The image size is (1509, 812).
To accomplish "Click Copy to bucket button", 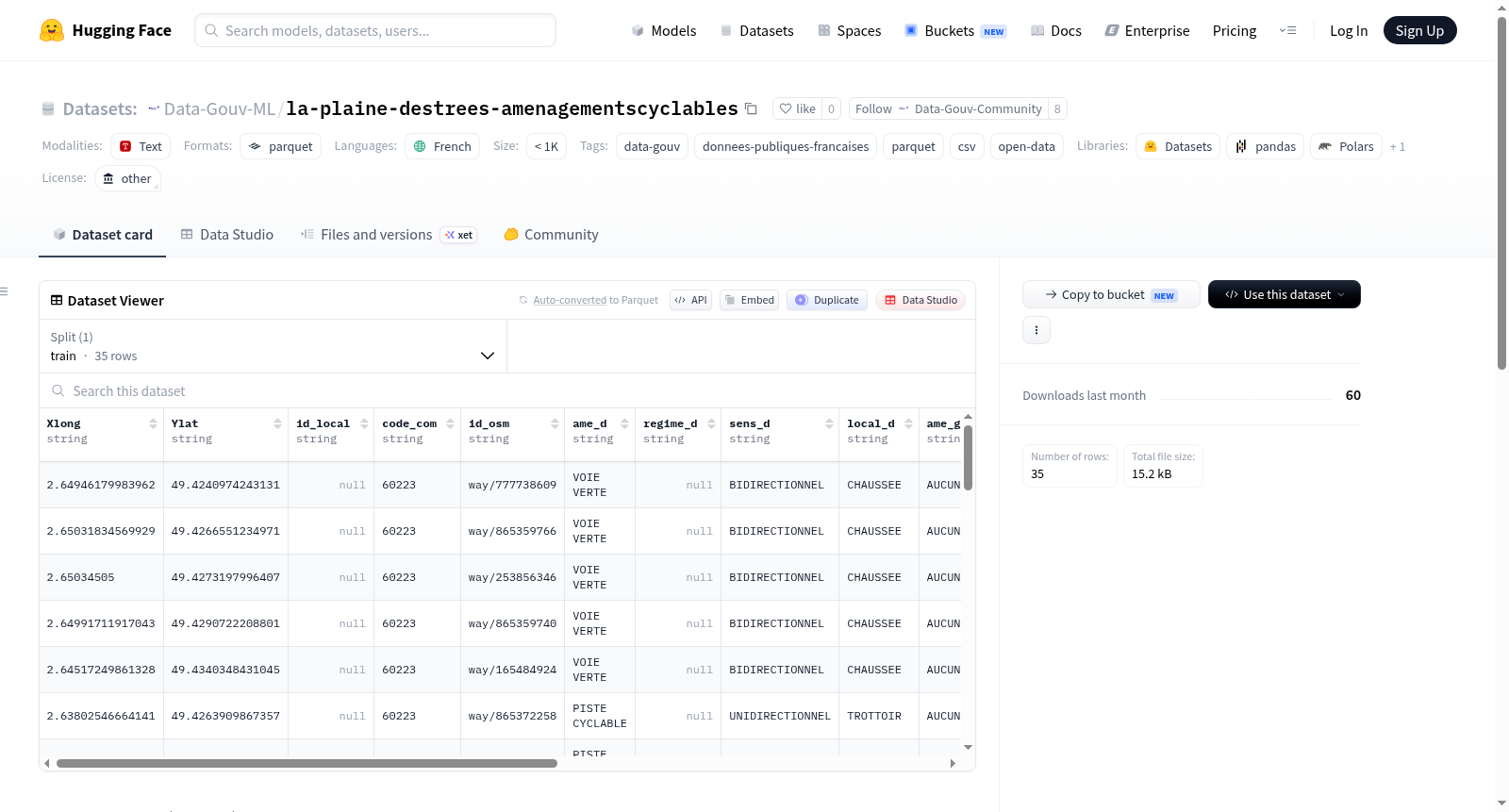I will (1111, 294).
